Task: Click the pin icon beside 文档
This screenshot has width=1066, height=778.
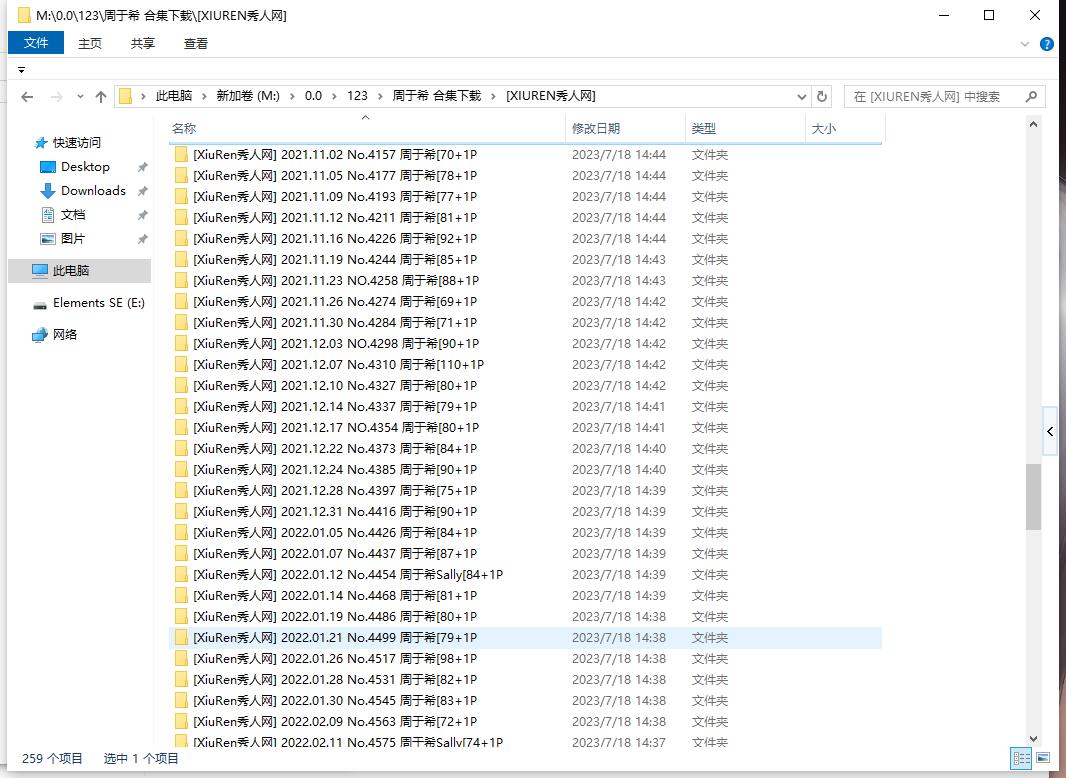Action: pyautogui.click(x=142, y=216)
